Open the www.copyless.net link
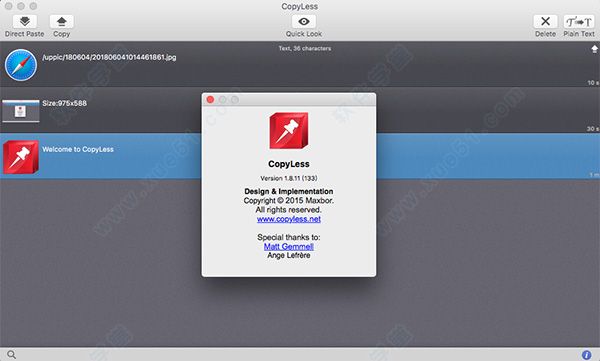Screen dimensions: 600x361 pos(289,219)
